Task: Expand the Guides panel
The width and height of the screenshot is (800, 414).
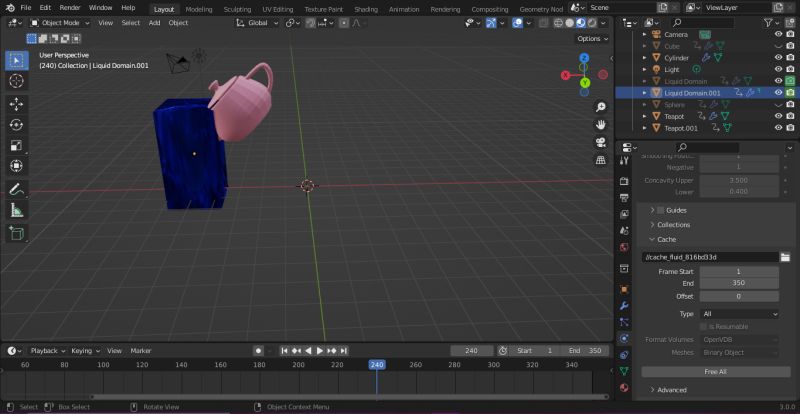Action: (x=652, y=210)
